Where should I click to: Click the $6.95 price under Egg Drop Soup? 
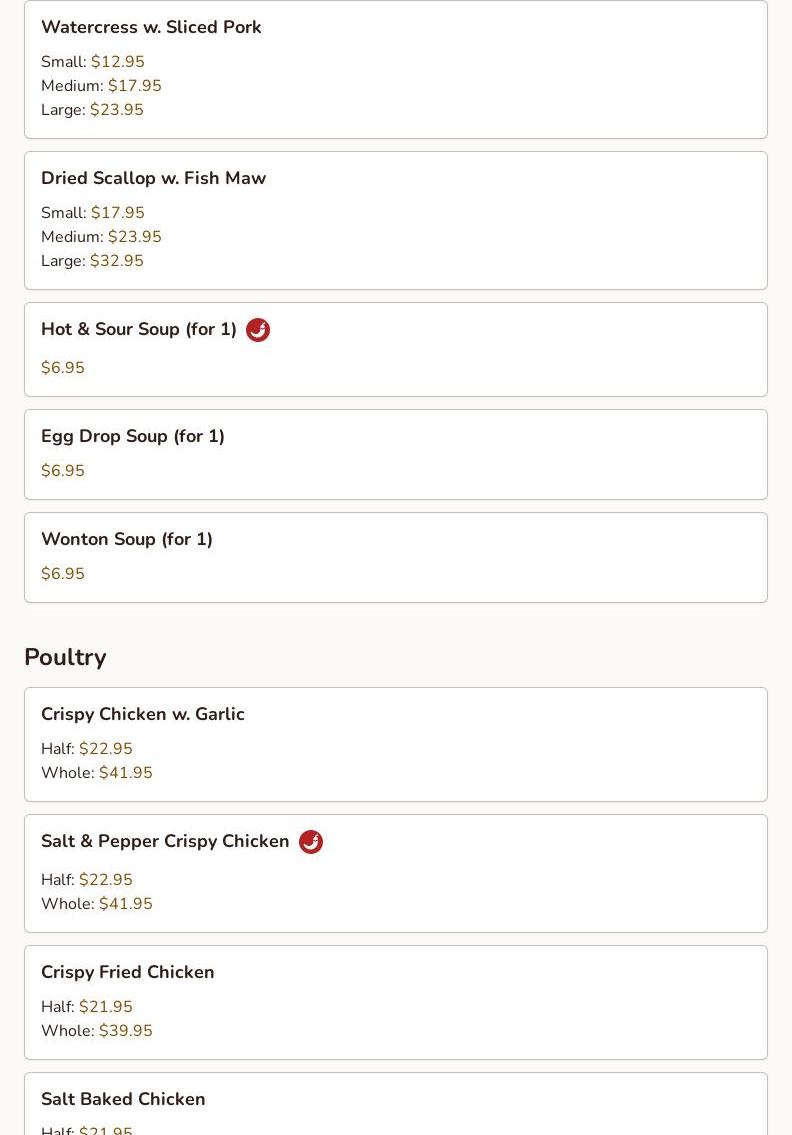coord(63,471)
